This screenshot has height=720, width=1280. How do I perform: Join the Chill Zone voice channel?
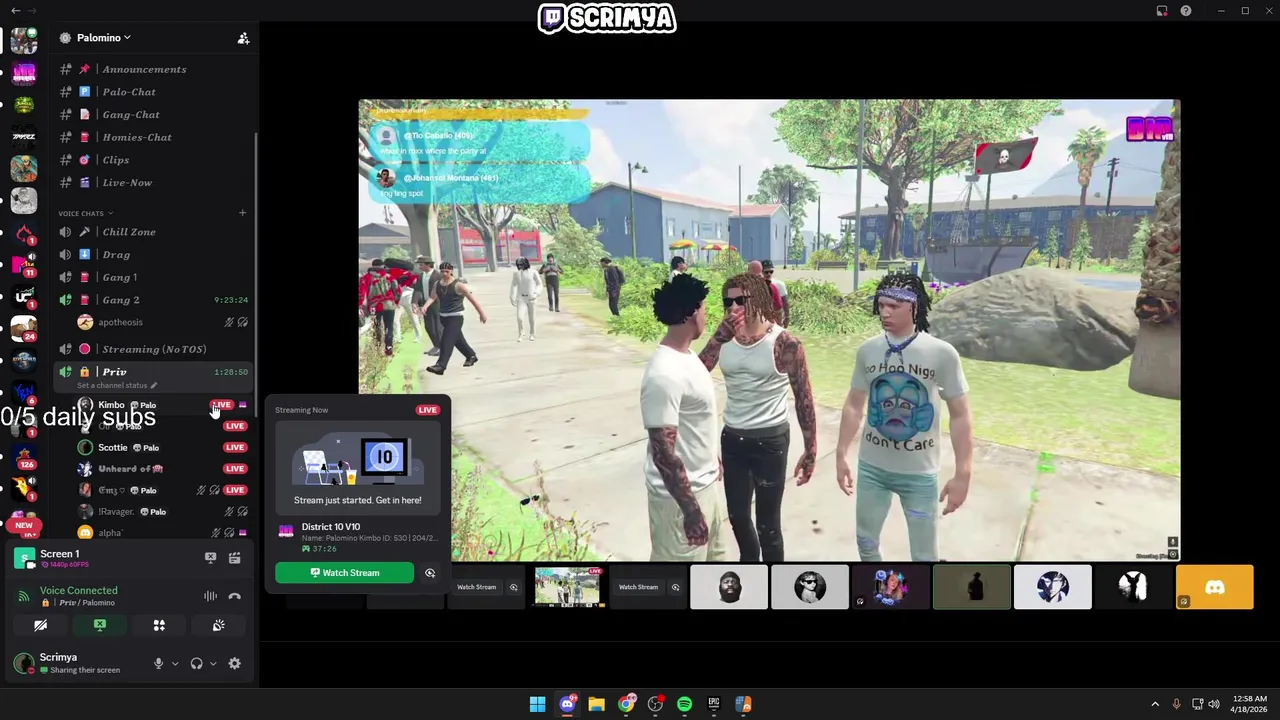point(152,232)
